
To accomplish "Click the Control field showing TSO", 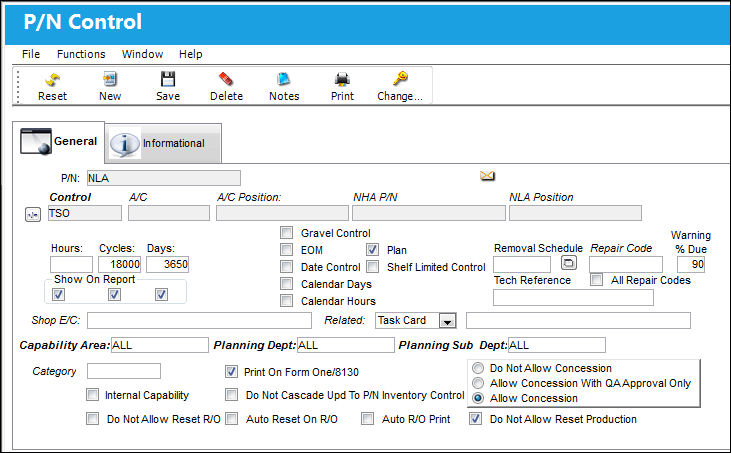I will [x=84, y=213].
